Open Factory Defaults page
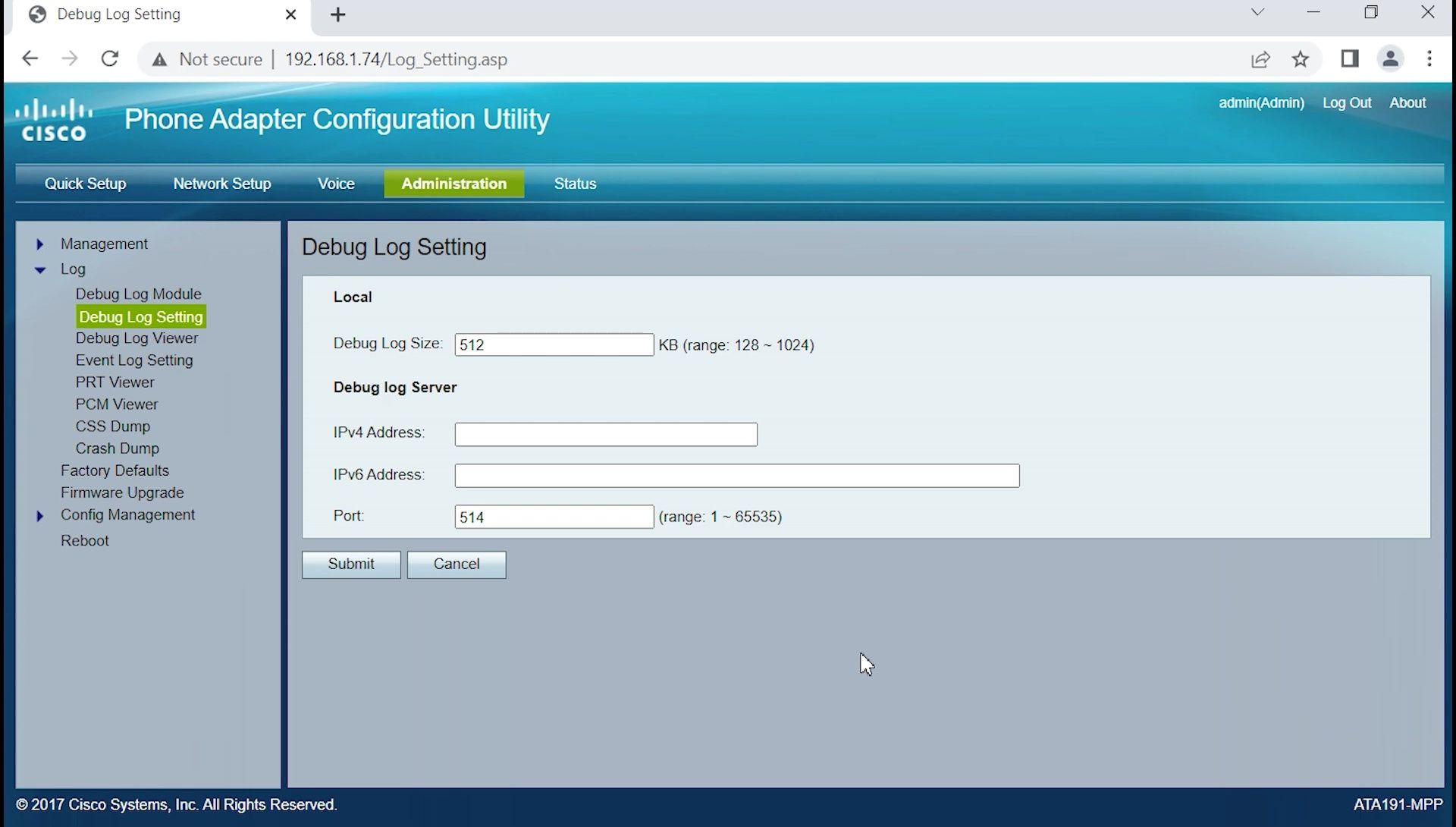This screenshot has width=1456, height=827. tap(115, 470)
